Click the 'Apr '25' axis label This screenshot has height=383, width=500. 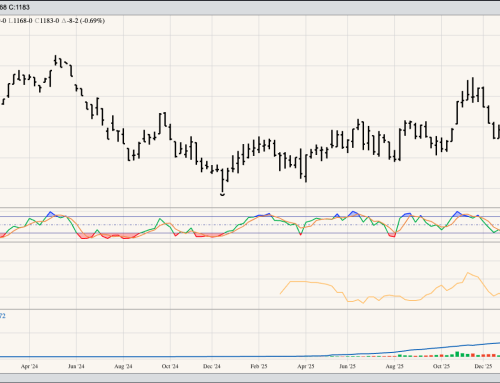pos(306,366)
